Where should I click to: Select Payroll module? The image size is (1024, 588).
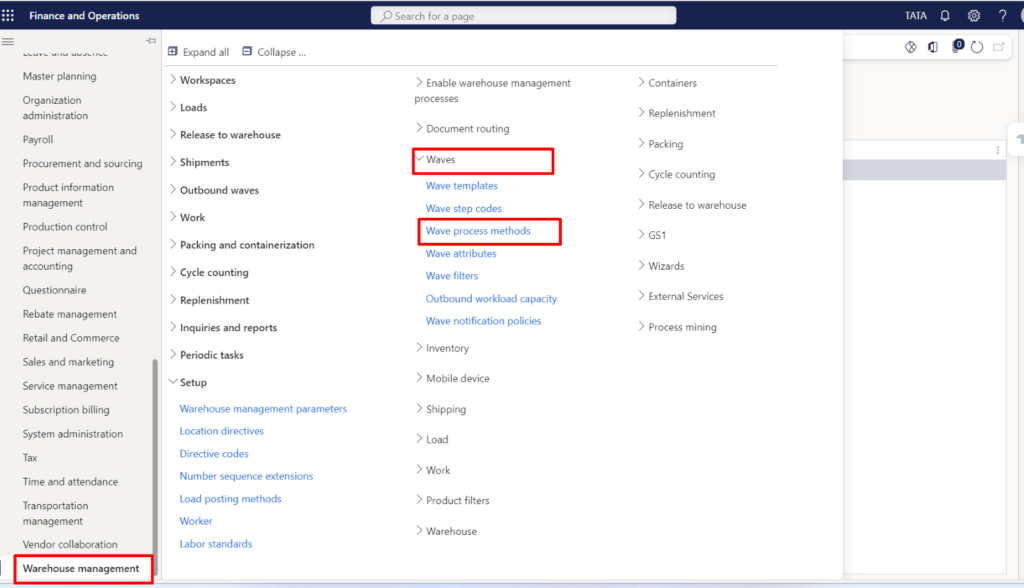(x=38, y=139)
